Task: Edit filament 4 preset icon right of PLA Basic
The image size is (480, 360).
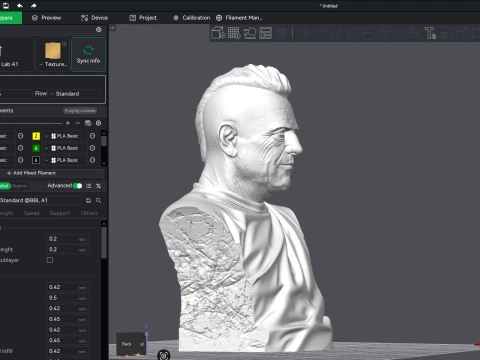Action: 92,148
